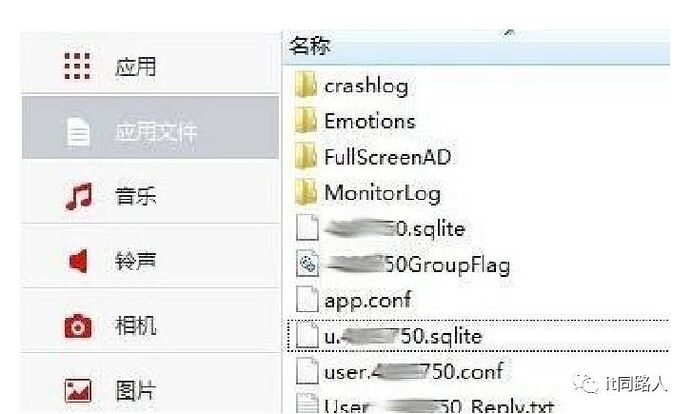Image resolution: width=690 pixels, height=414 pixels.
Task: Select the crashlog folder icon
Action: [306, 84]
